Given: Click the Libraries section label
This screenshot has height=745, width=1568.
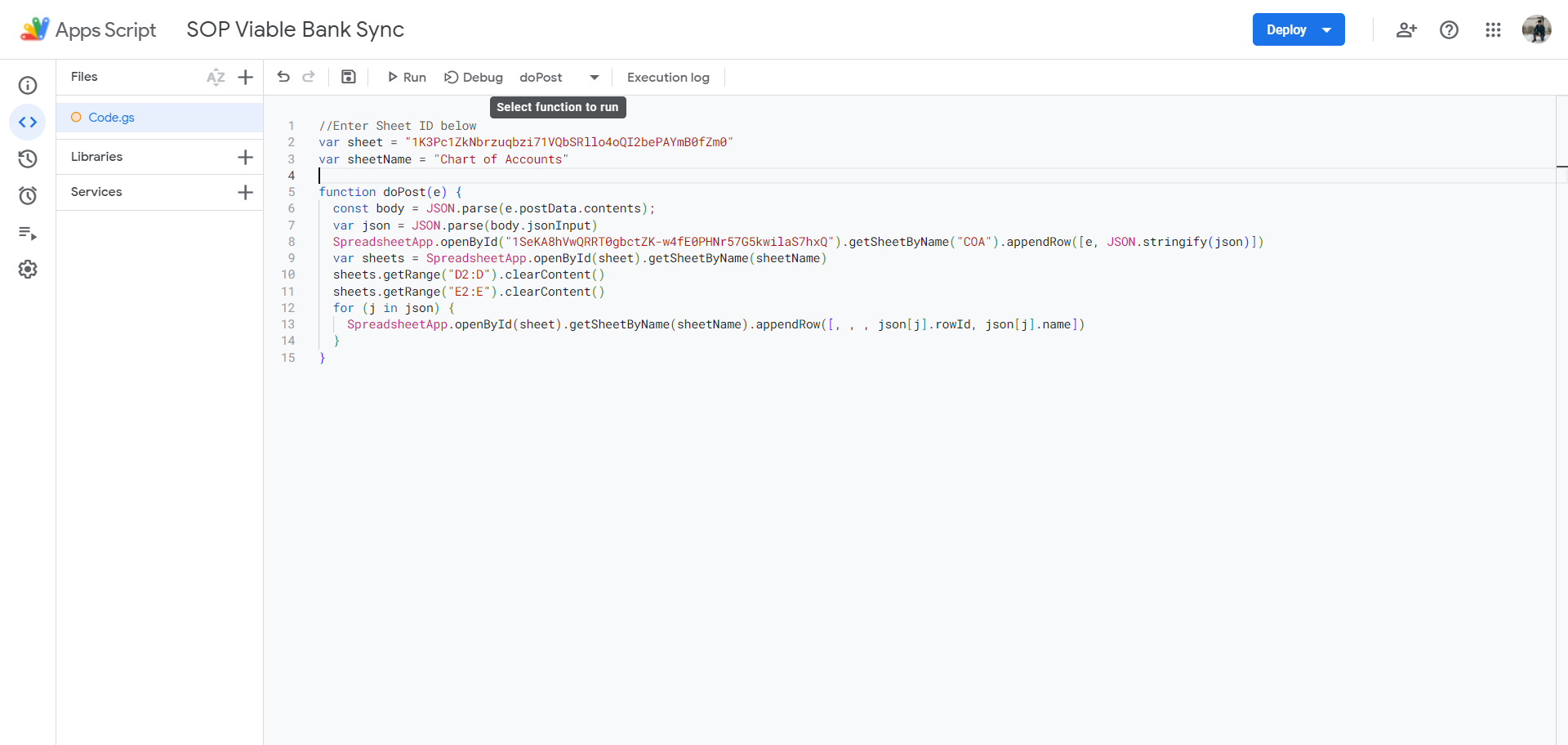Looking at the screenshot, I should (96, 157).
